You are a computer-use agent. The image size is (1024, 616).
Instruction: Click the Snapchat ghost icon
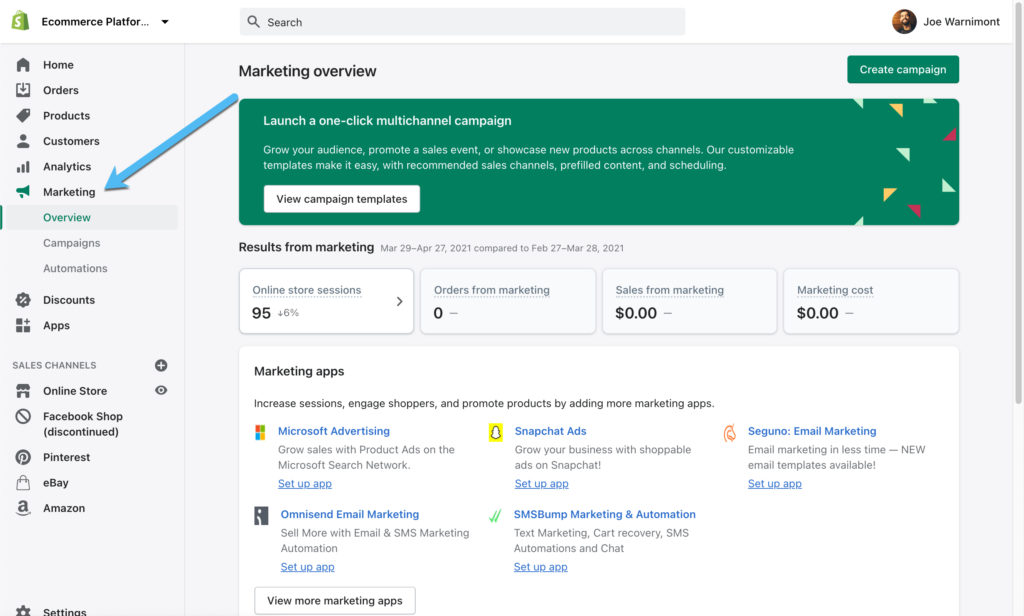pyautogui.click(x=496, y=432)
